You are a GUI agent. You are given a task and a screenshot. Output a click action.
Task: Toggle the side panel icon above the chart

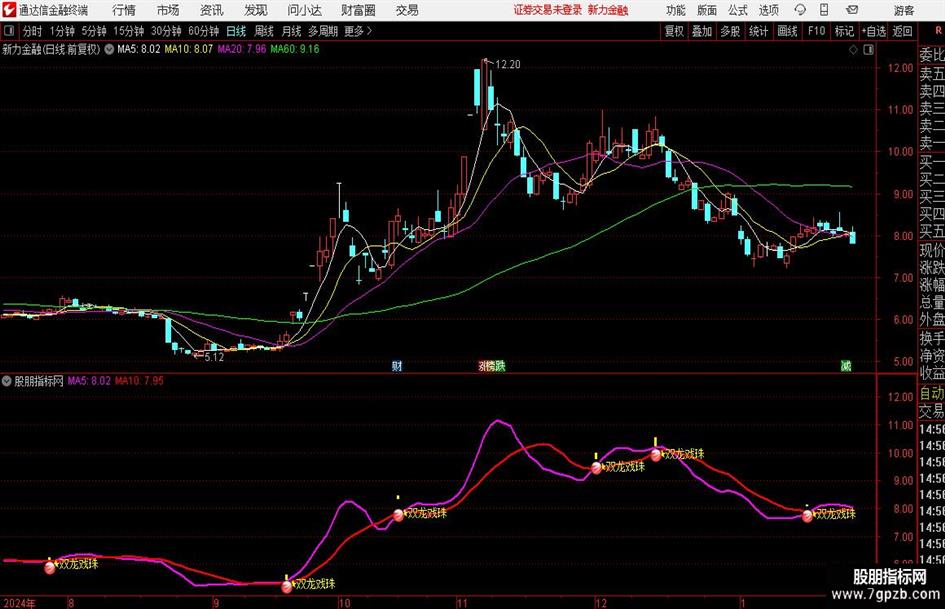[x=868, y=50]
